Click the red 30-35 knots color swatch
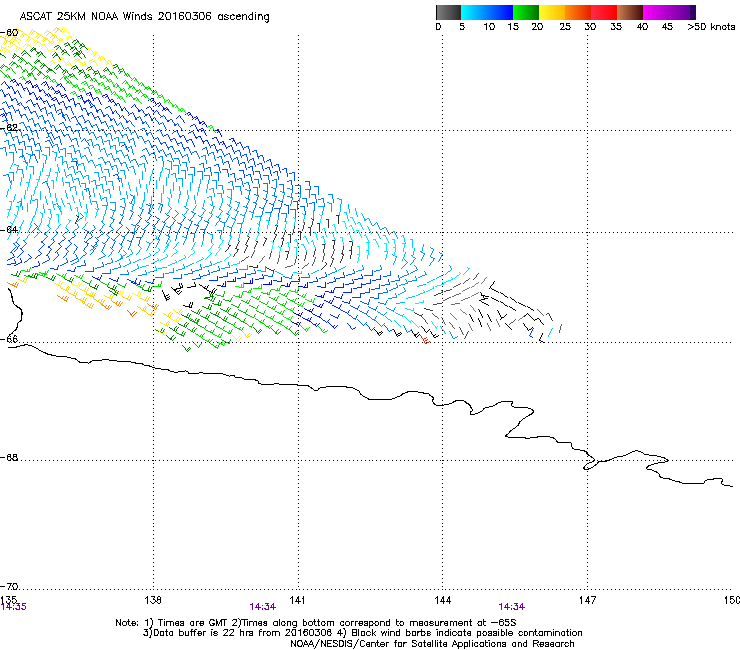The width and height of the screenshot is (740, 650). click(x=604, y=12)
